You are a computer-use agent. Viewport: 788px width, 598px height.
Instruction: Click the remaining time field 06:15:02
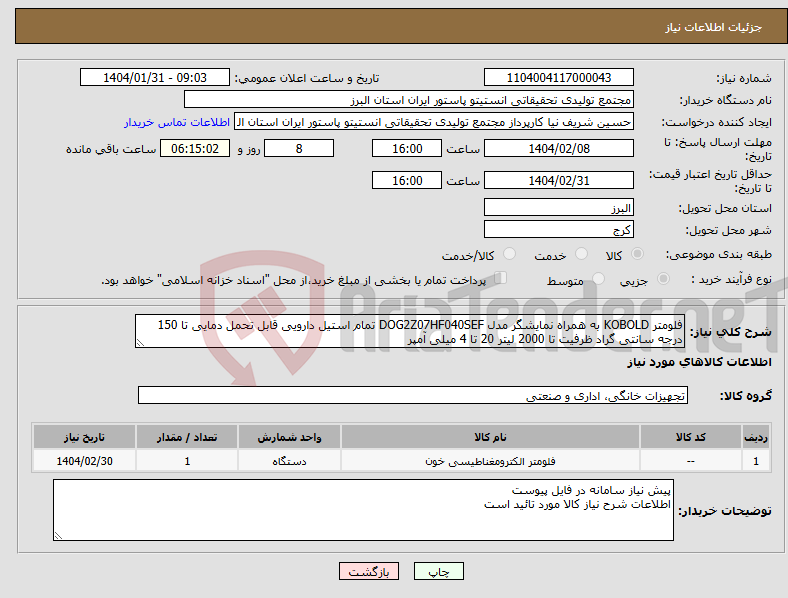point(195,148)
